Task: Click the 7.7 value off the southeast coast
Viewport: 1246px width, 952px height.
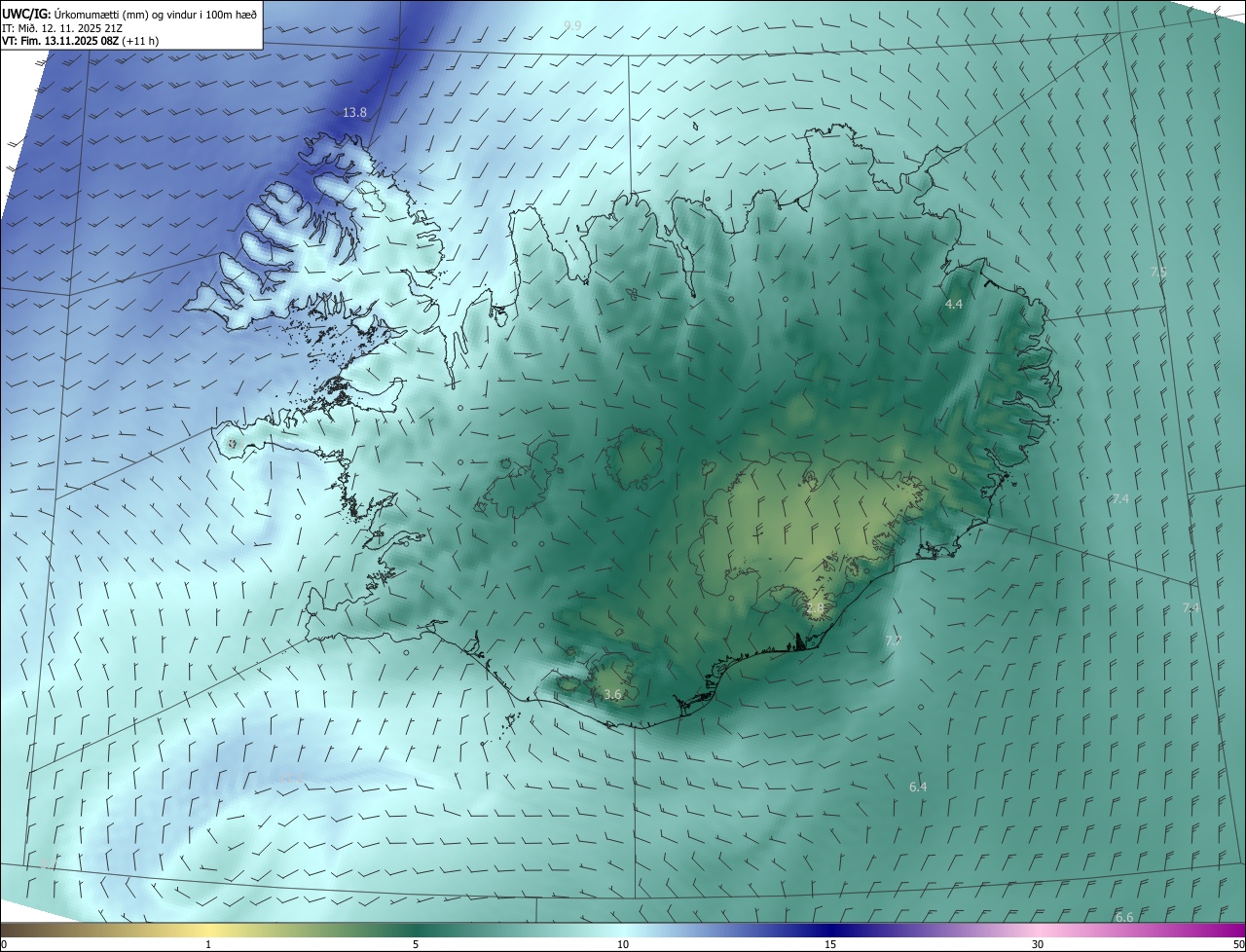Action: tap(894, 641)
